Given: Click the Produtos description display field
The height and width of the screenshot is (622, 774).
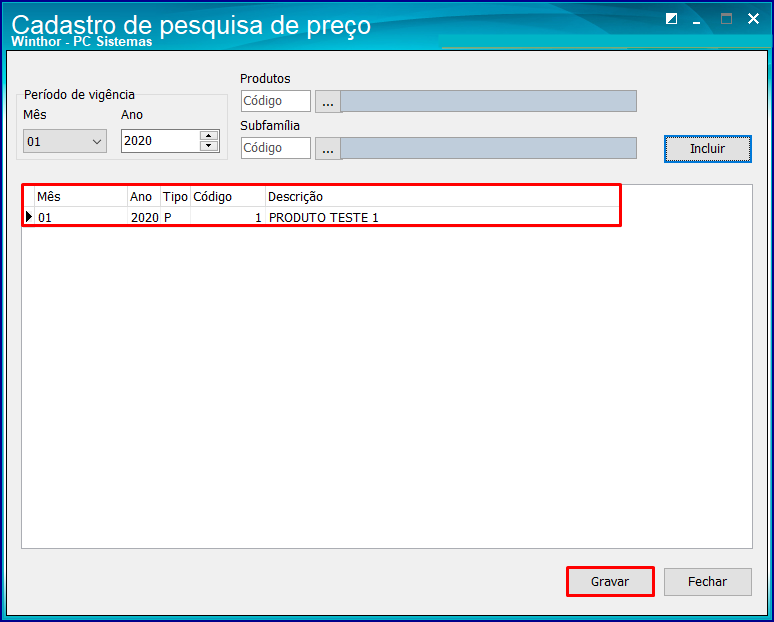Looking at the screenshot, I should coord(489,101).
